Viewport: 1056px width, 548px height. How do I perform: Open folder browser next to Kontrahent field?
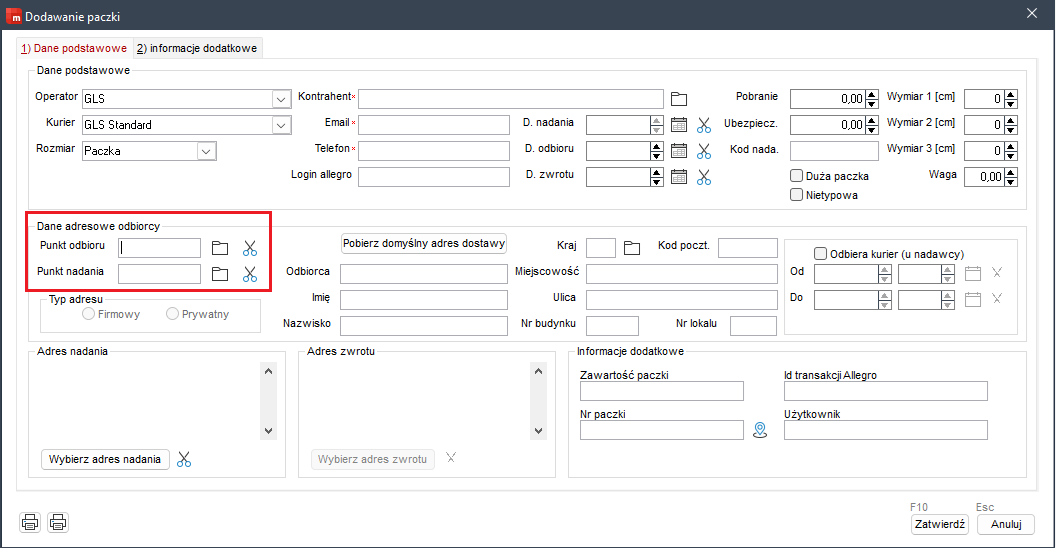(x=679, y=98)
